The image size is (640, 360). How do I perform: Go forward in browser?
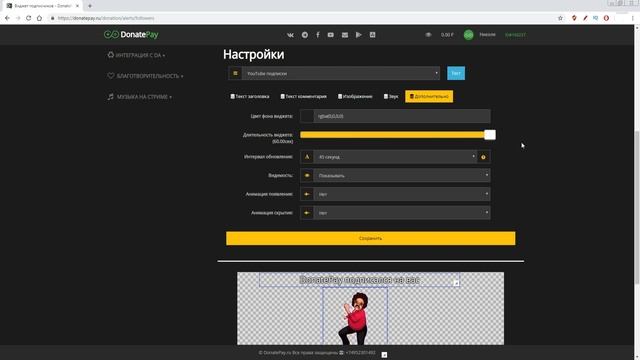(18, 18)
